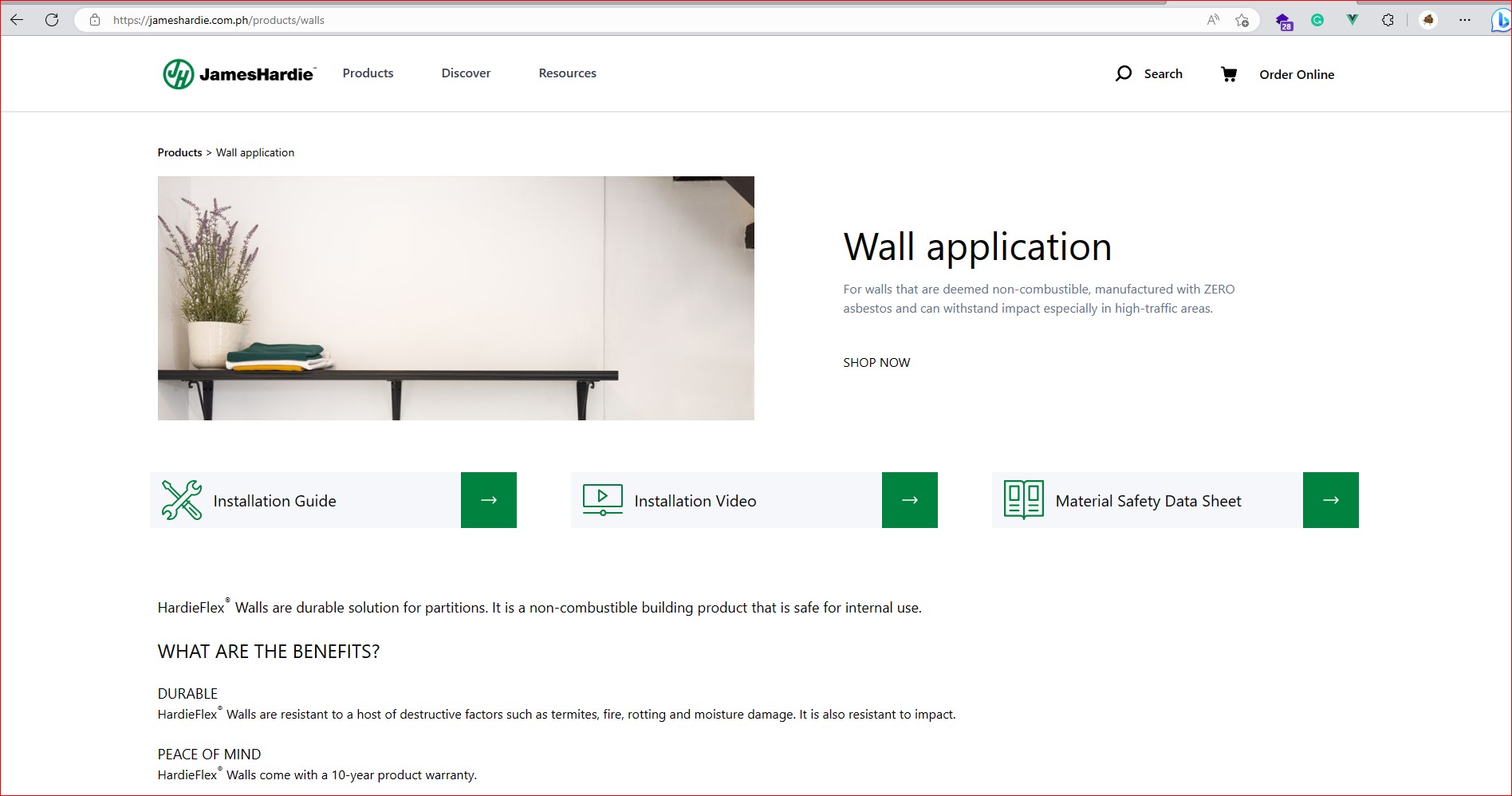Open the browser Extensions puzzle icon
Screen dimensions: 1512x796
click(x=1388, y=20)
